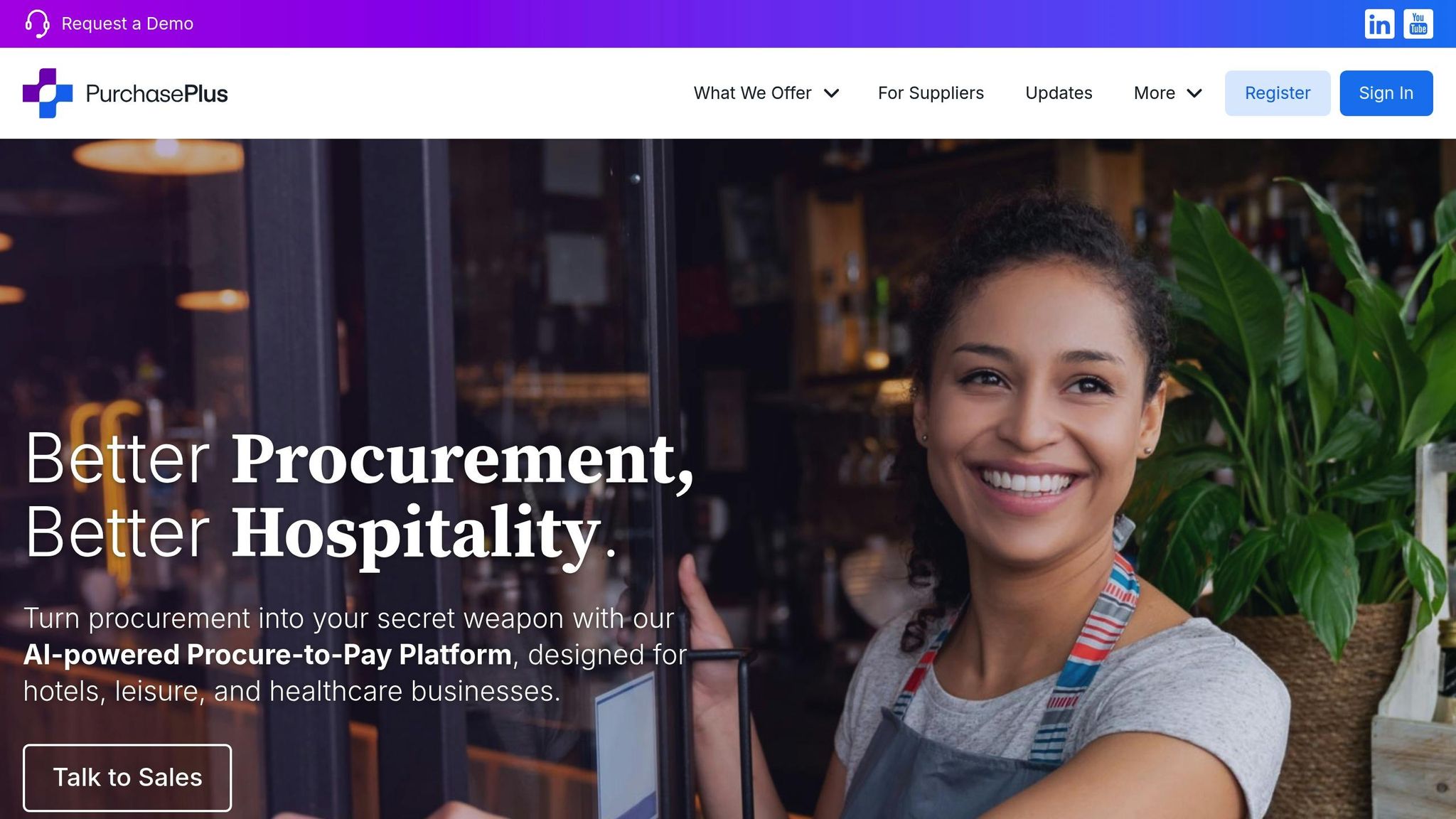Click the PurchasePlus wordmark text
Image resolution: width=1456 pixels, height=819 pixels.
pos(156,93)
